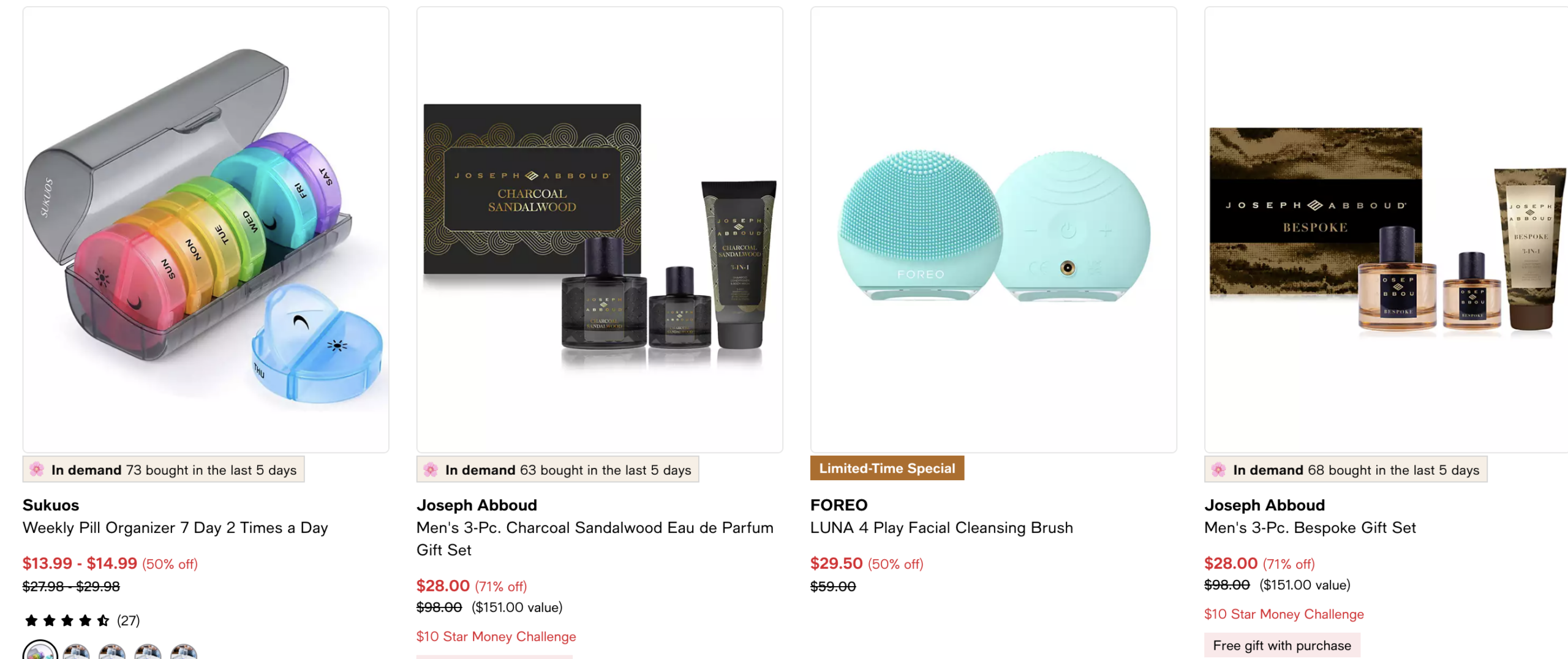Open $10 Star Money Challenge under Charcoal Sandalwood
The height and width of the screenshot is (659, 1568).
(496, 636)
